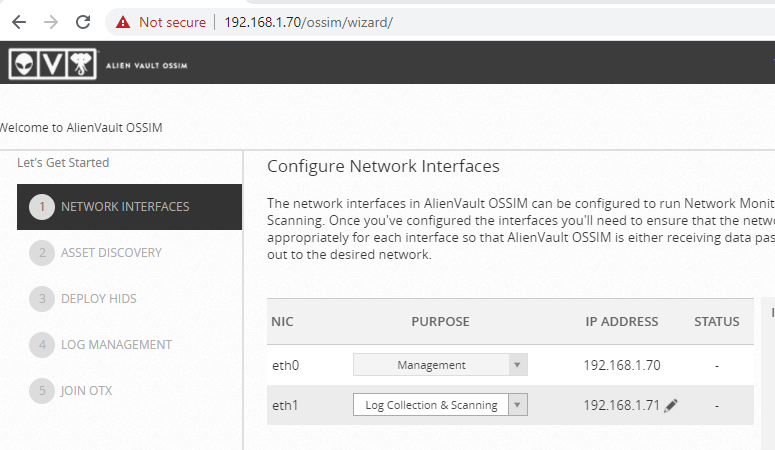
Task: Select the Network Interfaces wizard step
Action: click(129, 207)
